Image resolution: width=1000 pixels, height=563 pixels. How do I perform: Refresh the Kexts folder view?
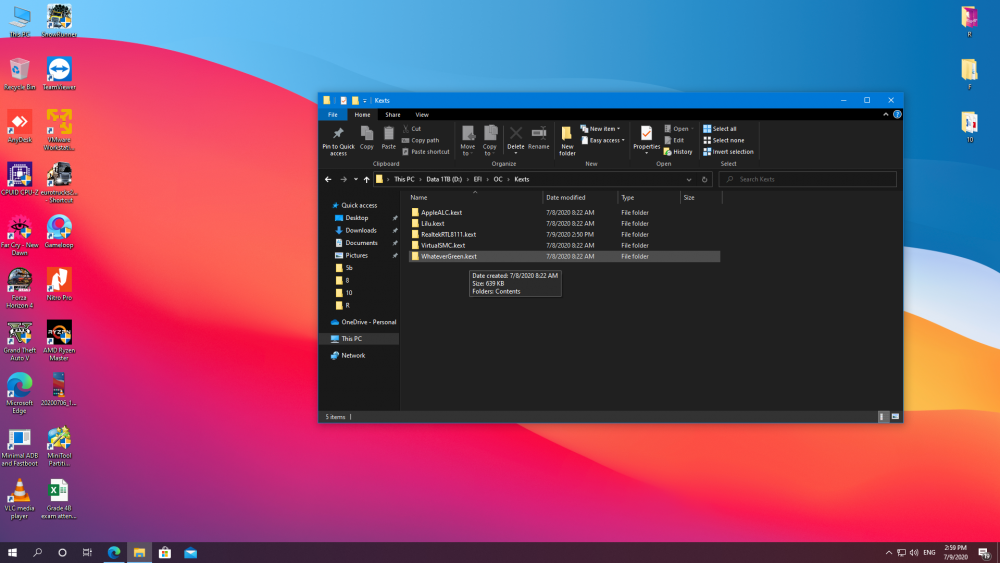tap(705, 180)
